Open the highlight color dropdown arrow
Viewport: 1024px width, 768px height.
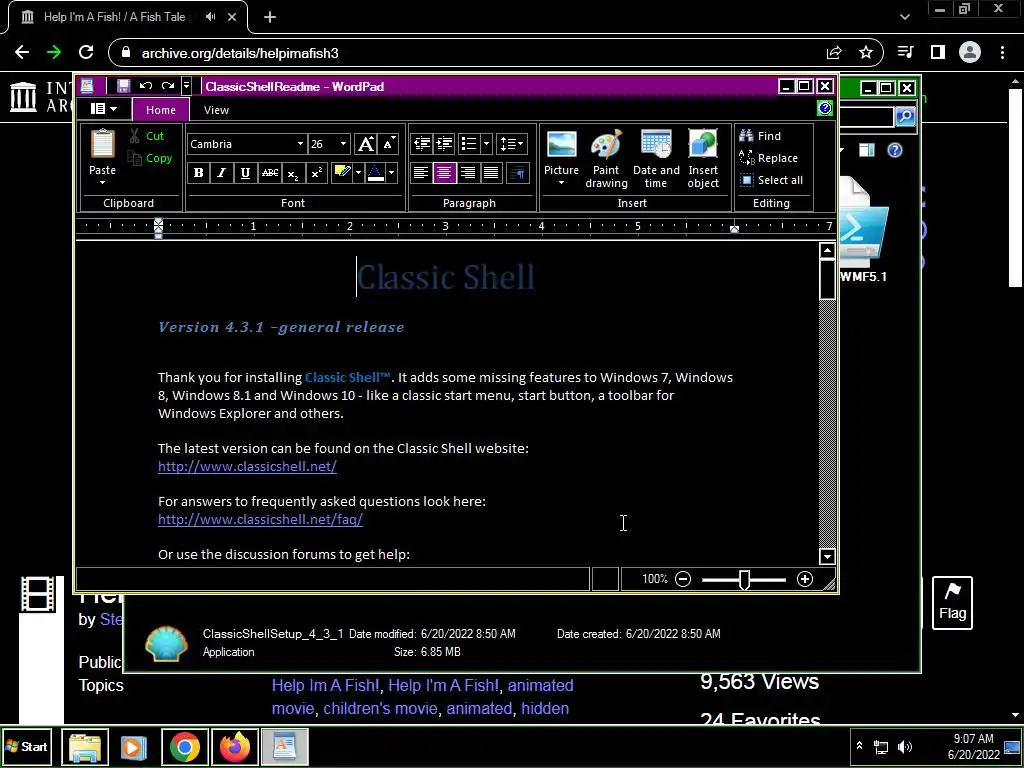point(358,173)
